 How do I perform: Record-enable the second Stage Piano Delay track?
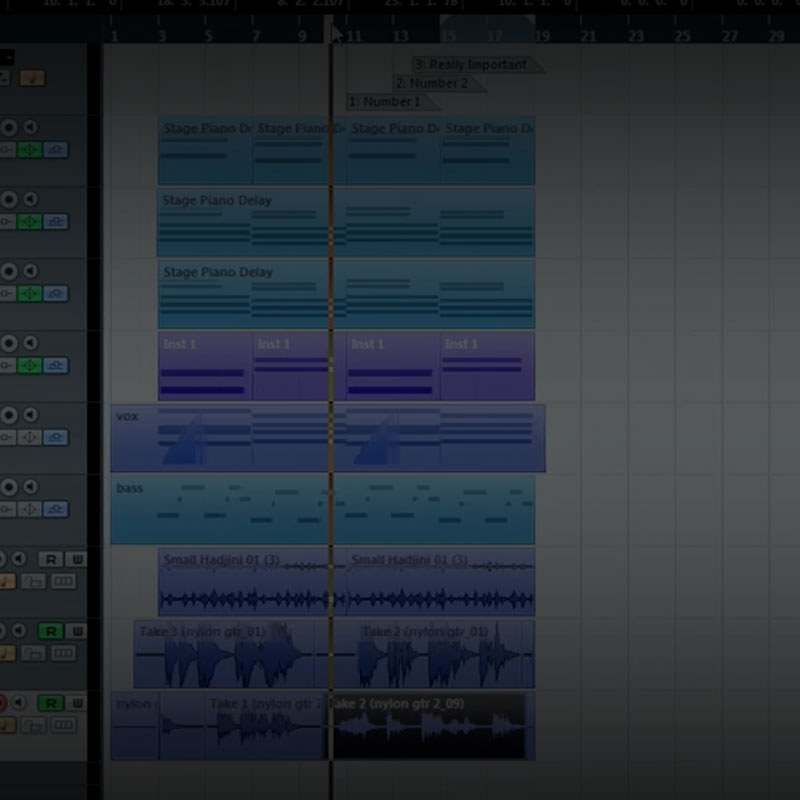[9, 271]
